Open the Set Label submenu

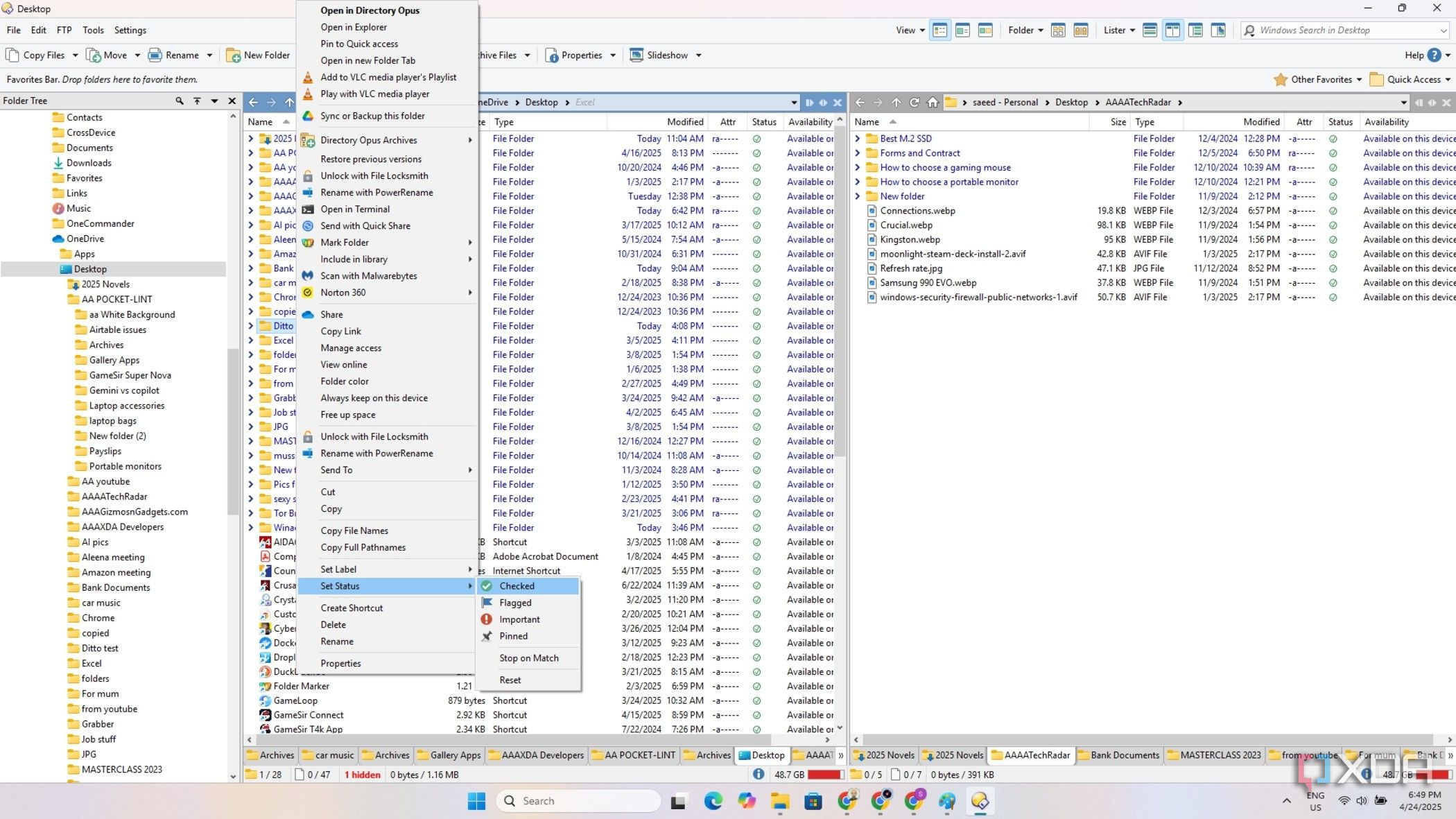pos(388,569)
